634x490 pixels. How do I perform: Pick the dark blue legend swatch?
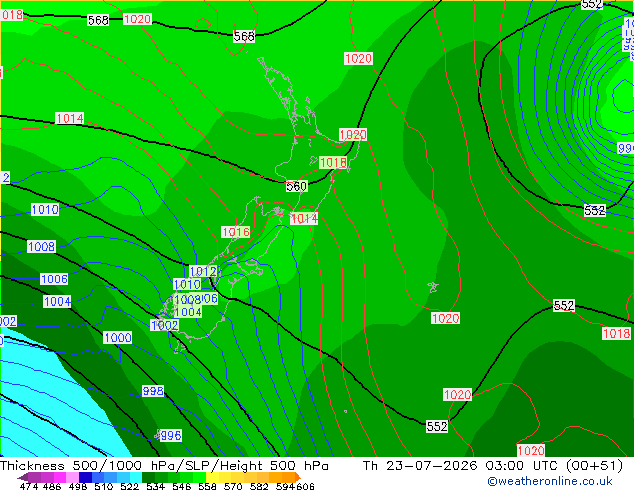85,477
